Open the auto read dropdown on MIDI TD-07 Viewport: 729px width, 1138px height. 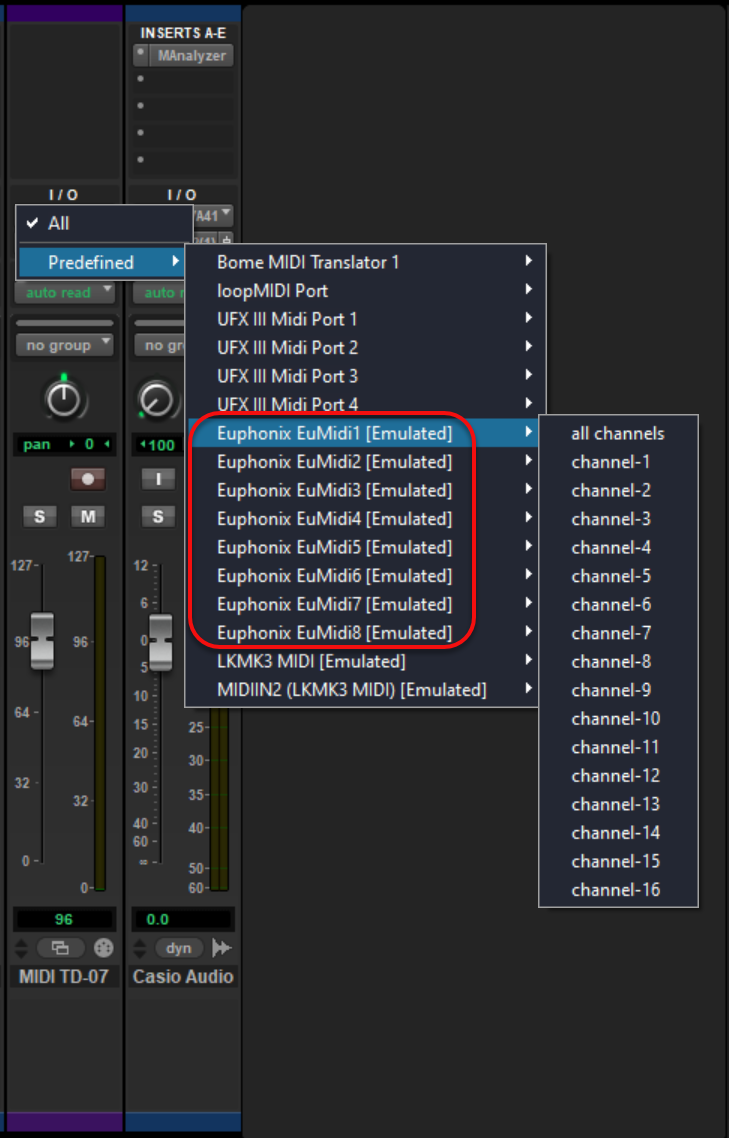[64, 293]
